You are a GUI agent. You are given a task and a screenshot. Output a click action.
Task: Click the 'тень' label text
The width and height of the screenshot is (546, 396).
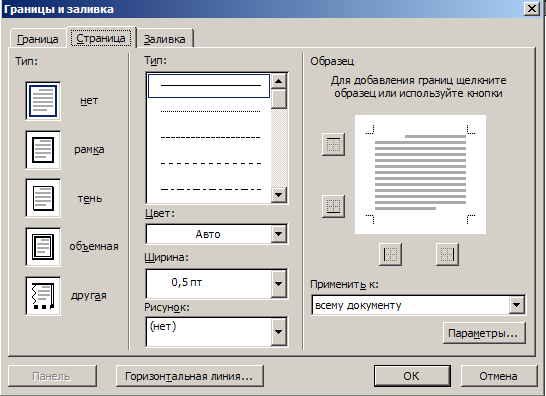pos(90,199)
